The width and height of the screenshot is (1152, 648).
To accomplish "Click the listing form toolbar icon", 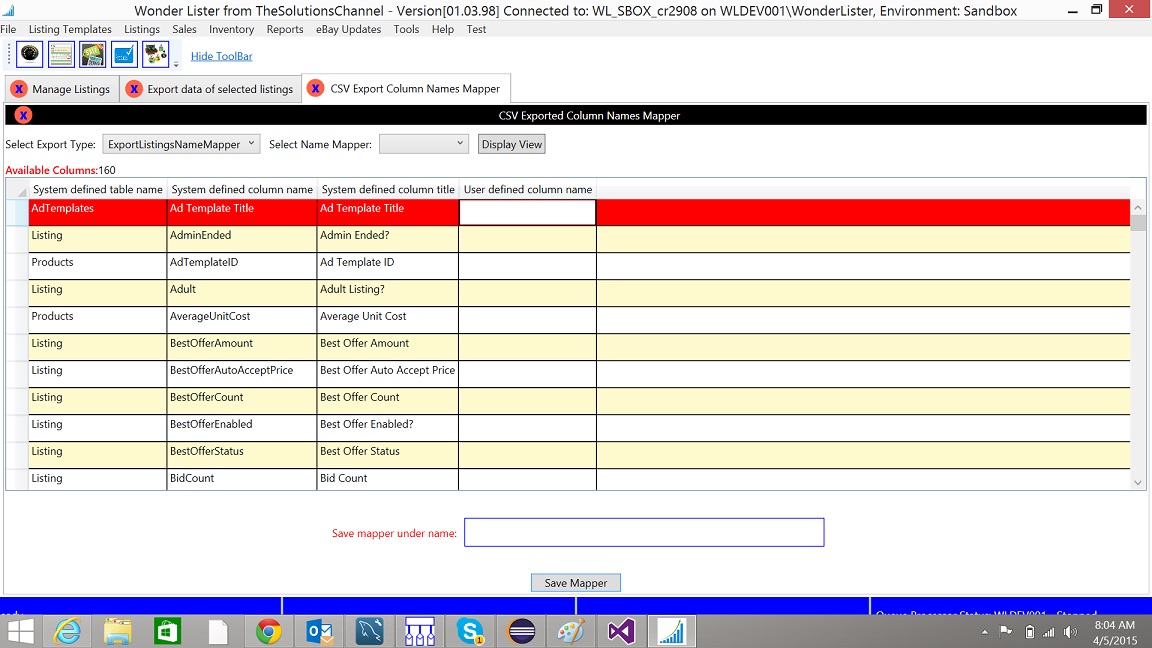I will click(61, 54).
